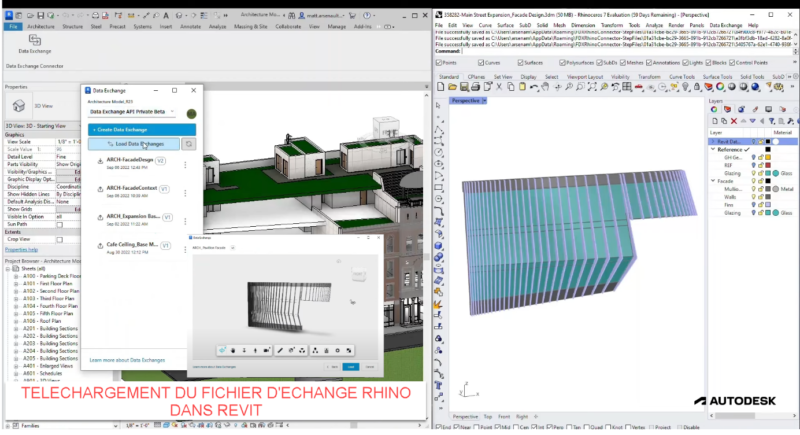800x435 pixels.
Task: Collapse the Reference layer group
Action: coord(713,150)
